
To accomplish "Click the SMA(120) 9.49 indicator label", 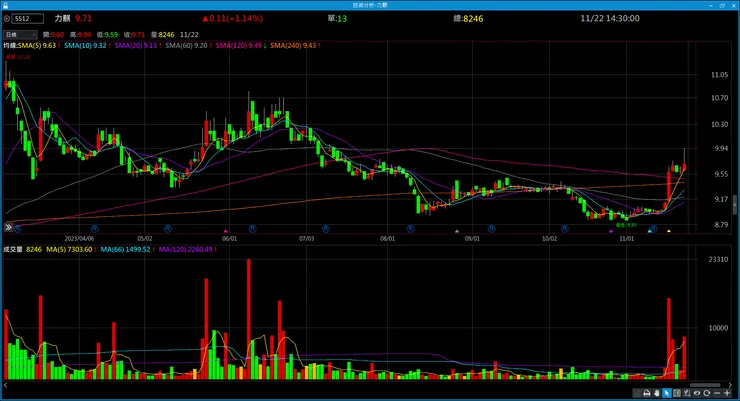I will tap(238, 46).
